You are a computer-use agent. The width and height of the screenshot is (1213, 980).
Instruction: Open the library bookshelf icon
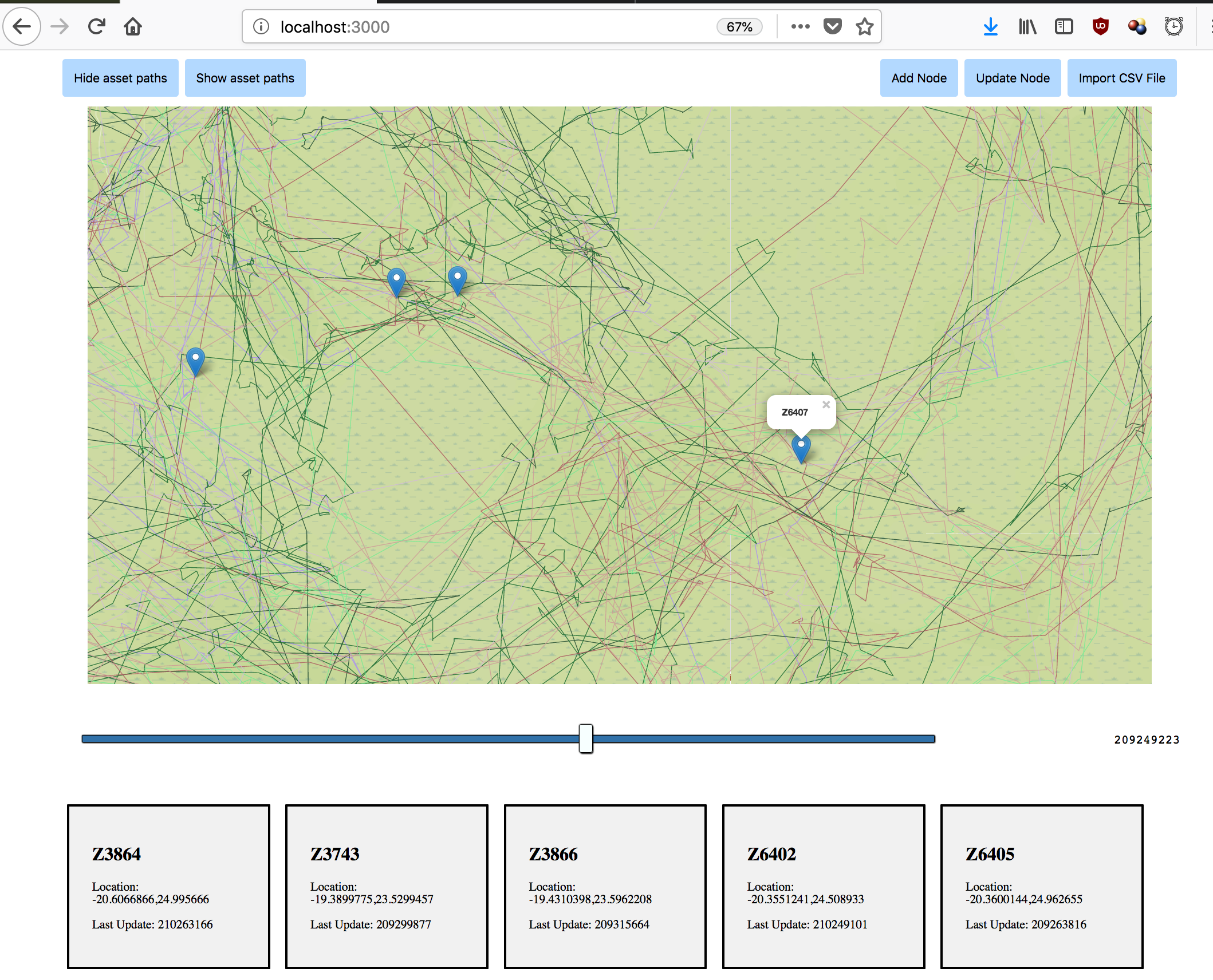pos(1027,26)
